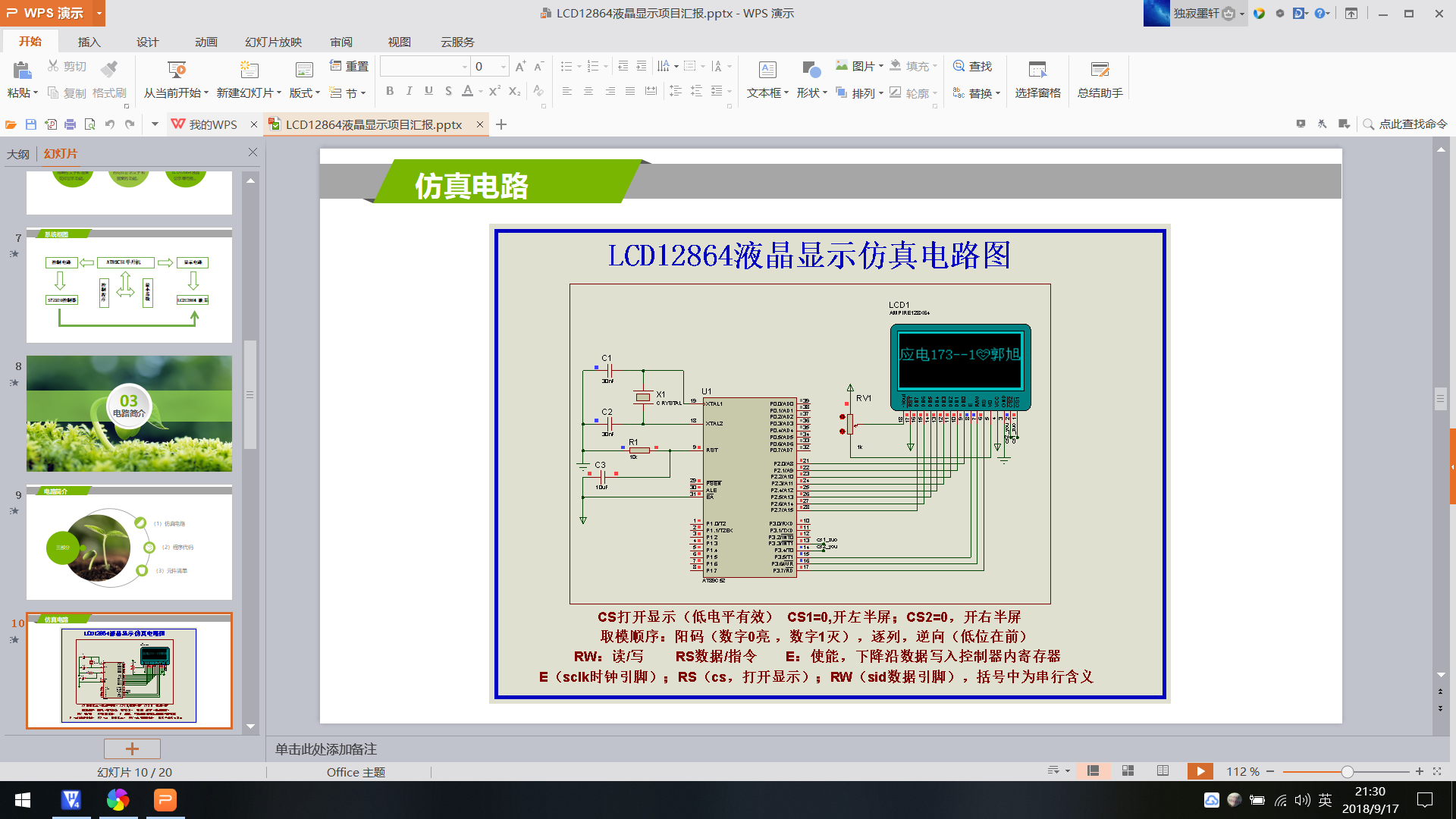The width and height of the screenshot is (1456, 819).
Task: Click the Find (查找) tool
Action: 973,67
